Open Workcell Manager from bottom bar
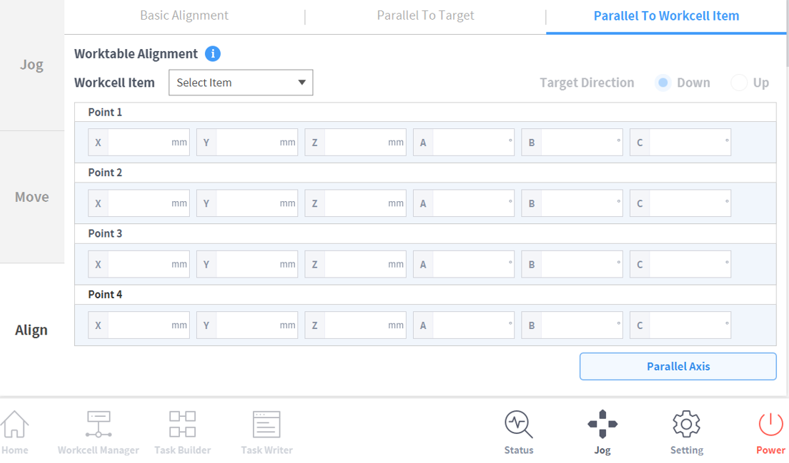The image size is (789, 463). [x=99, y=424]
